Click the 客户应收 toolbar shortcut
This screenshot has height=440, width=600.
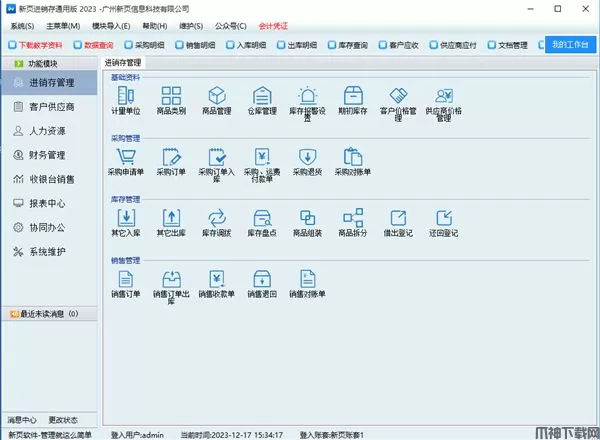[x=399, y=45]
